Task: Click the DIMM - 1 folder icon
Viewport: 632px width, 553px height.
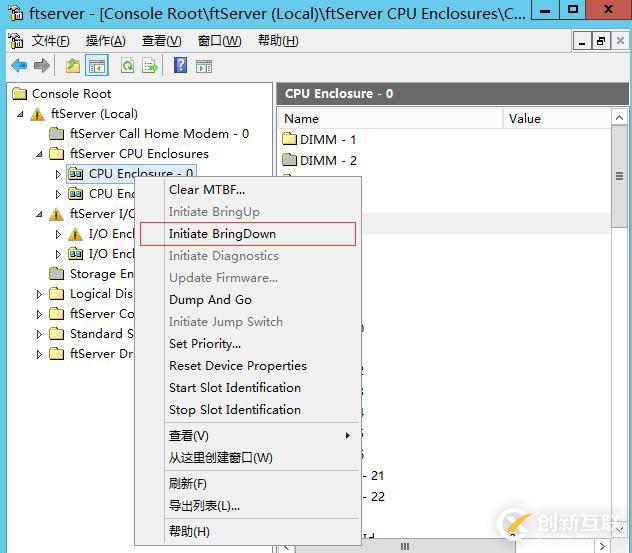Action: (x=289, y=139)
